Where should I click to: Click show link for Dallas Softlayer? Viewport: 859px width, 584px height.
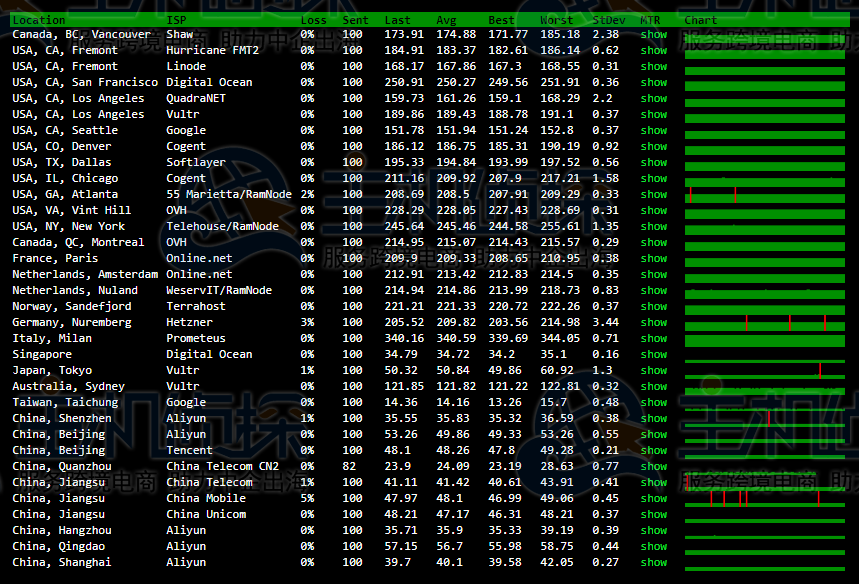[x=654, y=162]
